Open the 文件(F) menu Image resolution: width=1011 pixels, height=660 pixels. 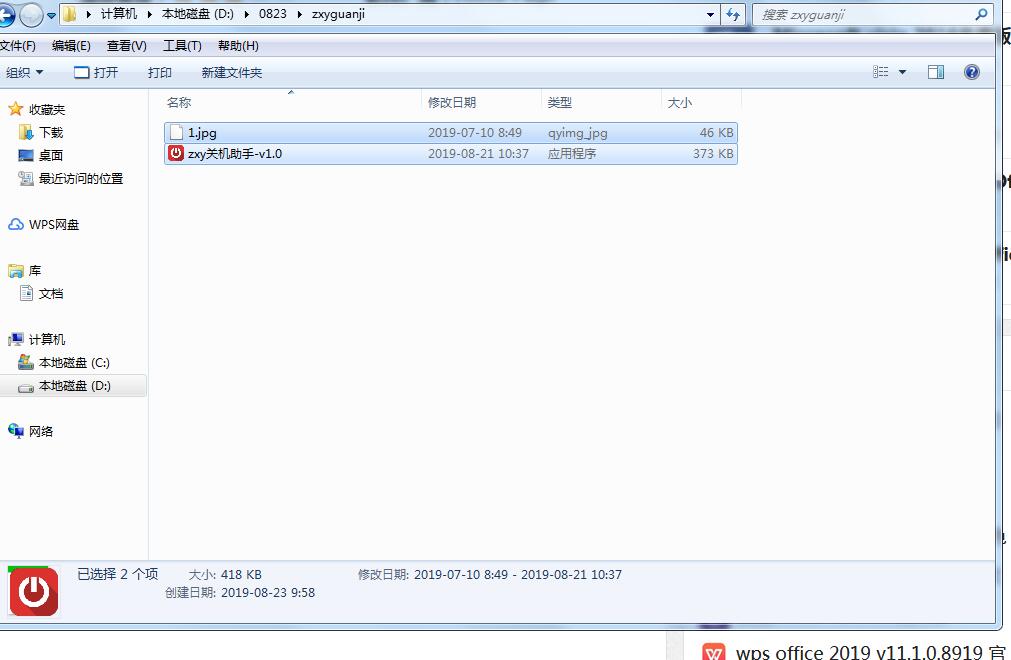18,46
